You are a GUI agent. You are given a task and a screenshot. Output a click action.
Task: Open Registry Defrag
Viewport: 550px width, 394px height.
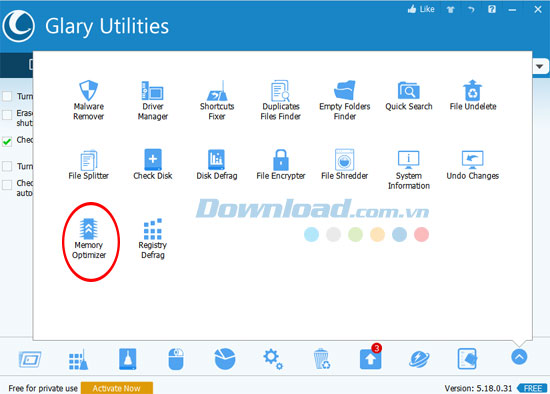[153, 239]
